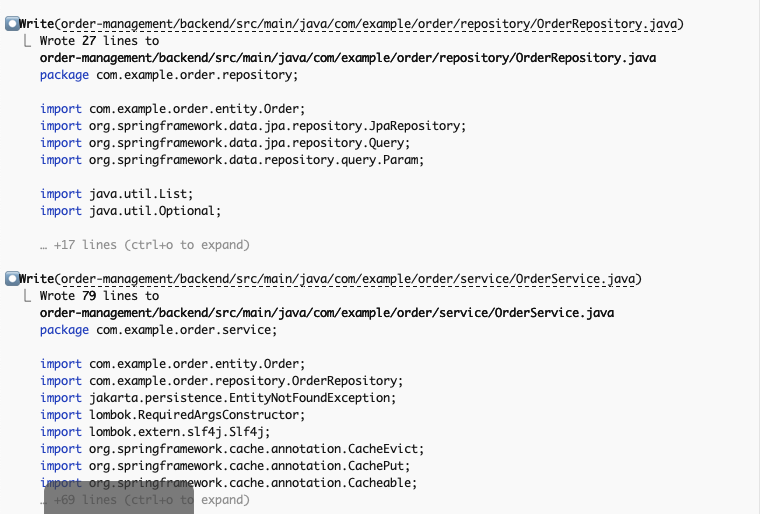
Task: Click the CacheEvict annotation import line
Action: tap(232, 449)
